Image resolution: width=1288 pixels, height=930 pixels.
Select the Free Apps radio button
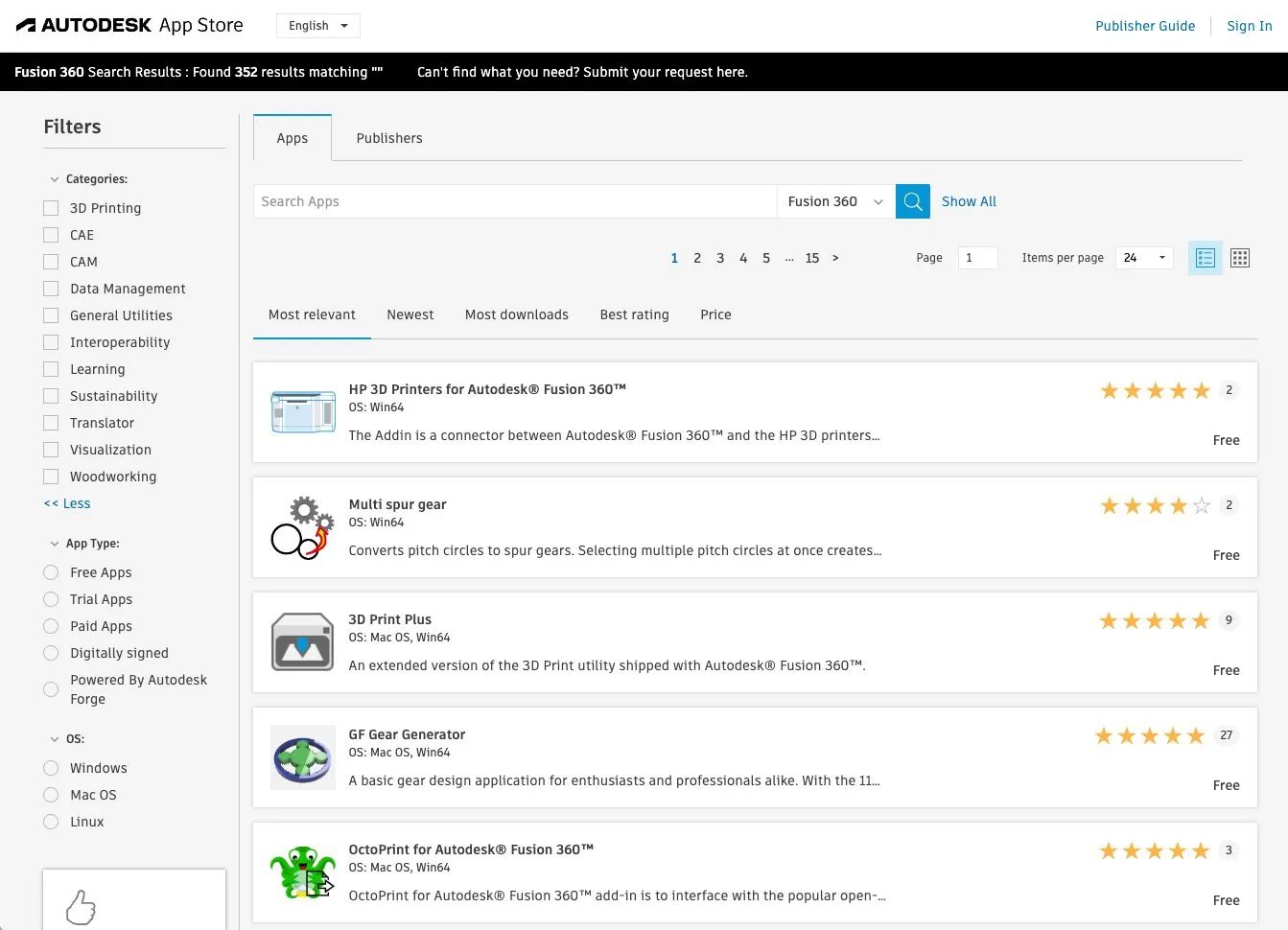tap(52, 572)
